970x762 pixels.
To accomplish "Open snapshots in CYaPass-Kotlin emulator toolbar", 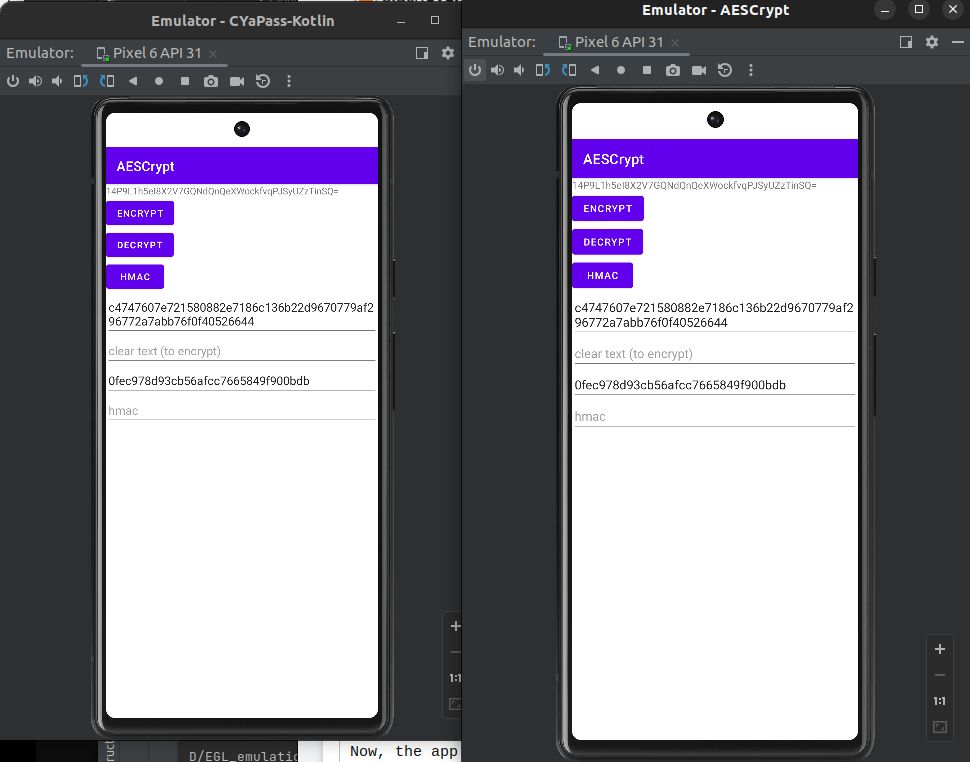I will tap(263, 81).
